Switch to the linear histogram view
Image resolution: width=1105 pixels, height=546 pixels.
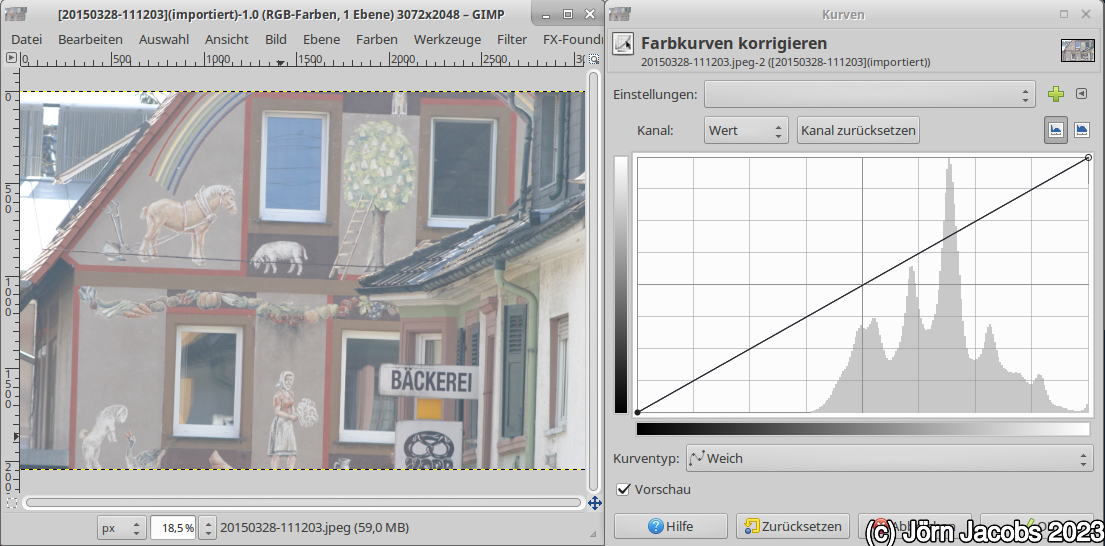click(x=1055, y=130)
